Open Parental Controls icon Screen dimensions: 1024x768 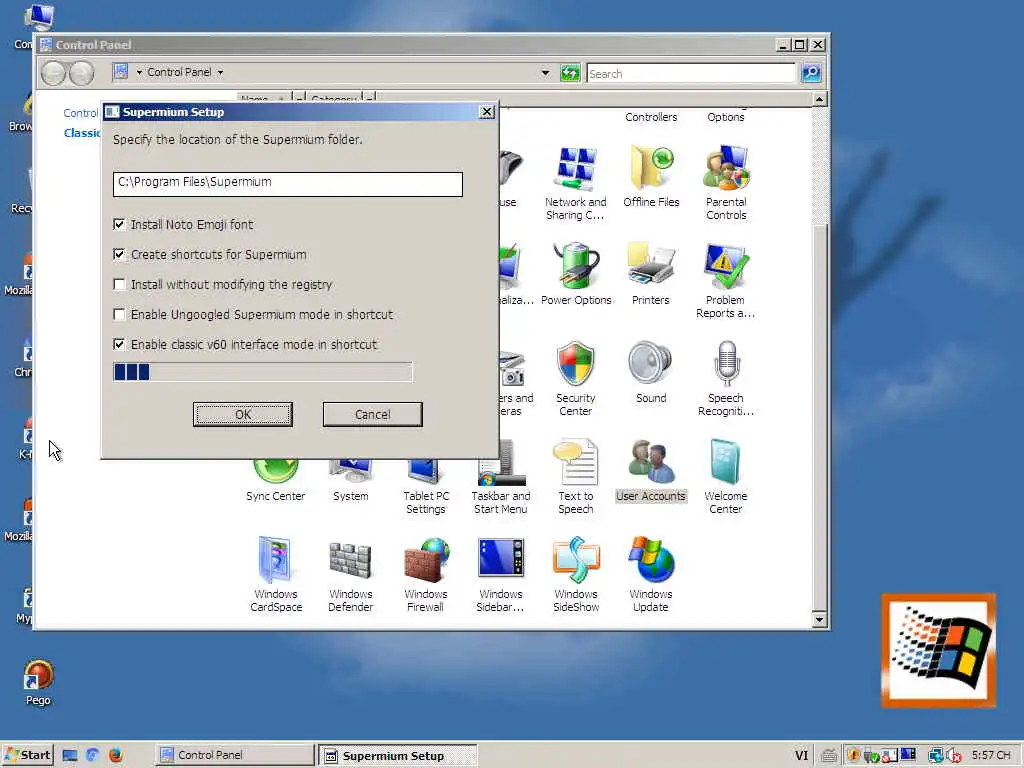pos(726,168)
